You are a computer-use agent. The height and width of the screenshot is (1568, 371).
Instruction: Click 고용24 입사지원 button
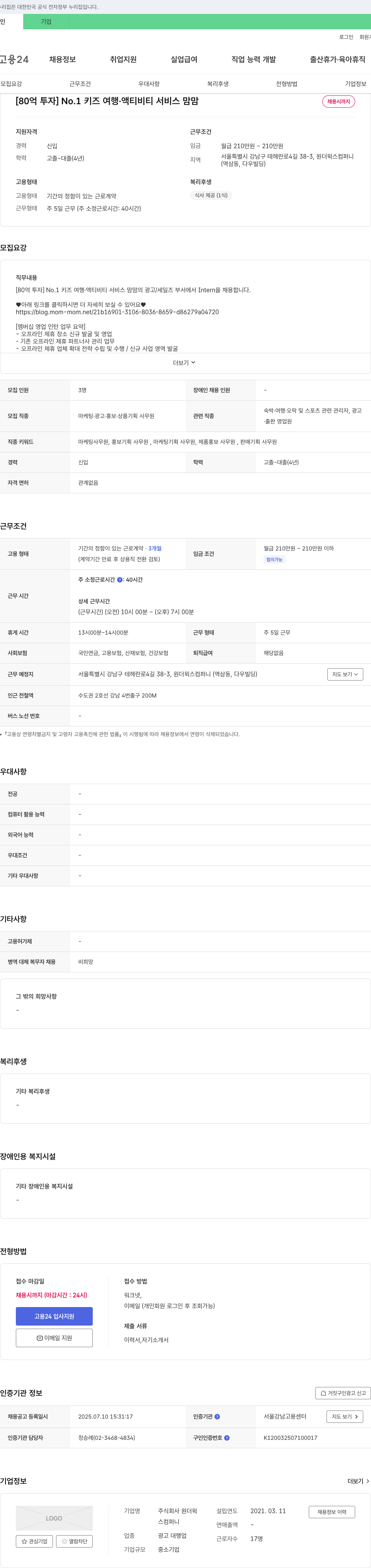pyautogui.click(x=54, y=1317)
